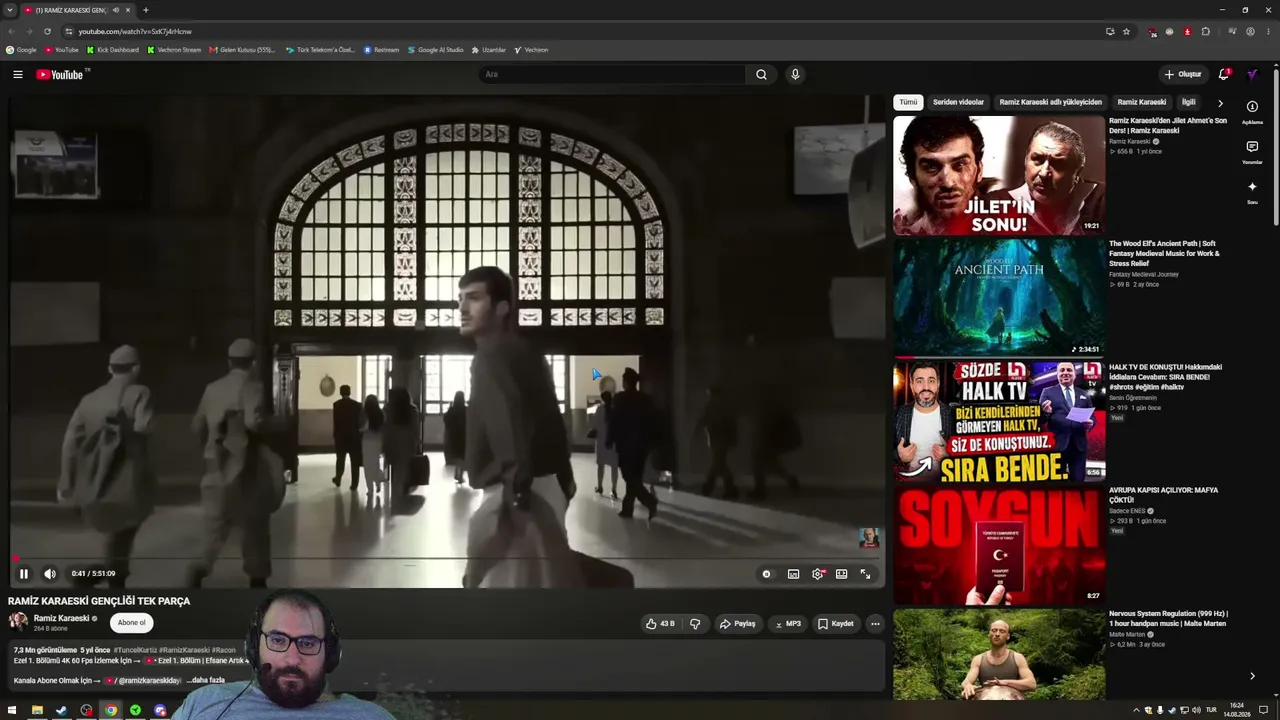The width and height of the screenshot is (1280, 720).
Task: Subscribe with the Abone ol button
Action: (x=131, y=623)
